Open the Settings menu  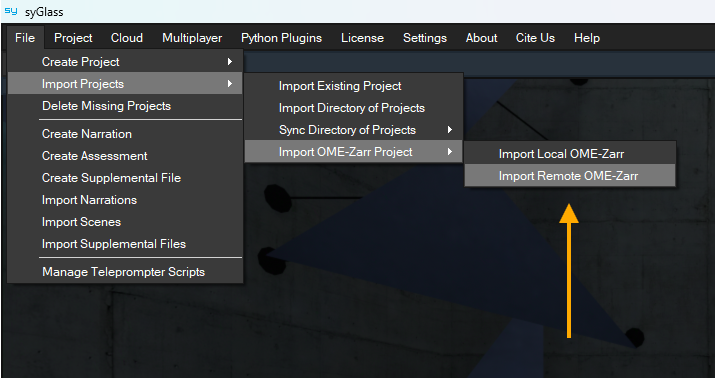click(425, 38)
